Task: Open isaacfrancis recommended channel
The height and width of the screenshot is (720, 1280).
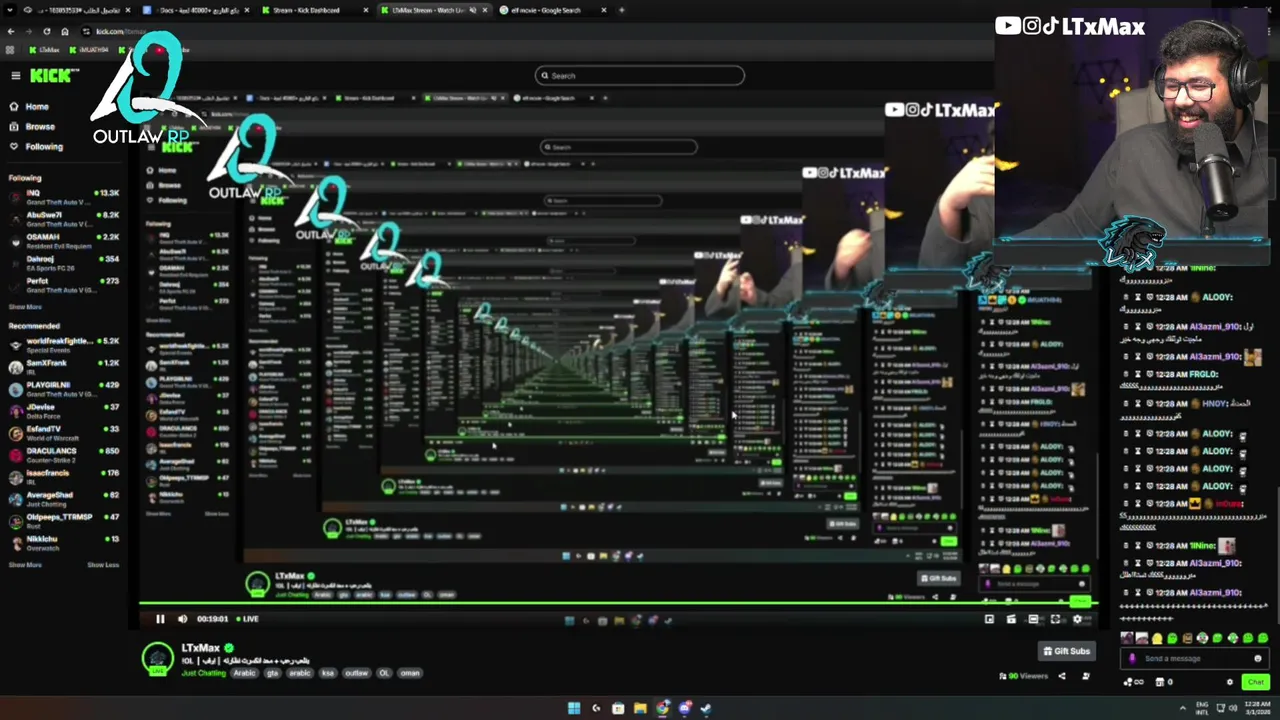Action: click(x=64, y=476)
